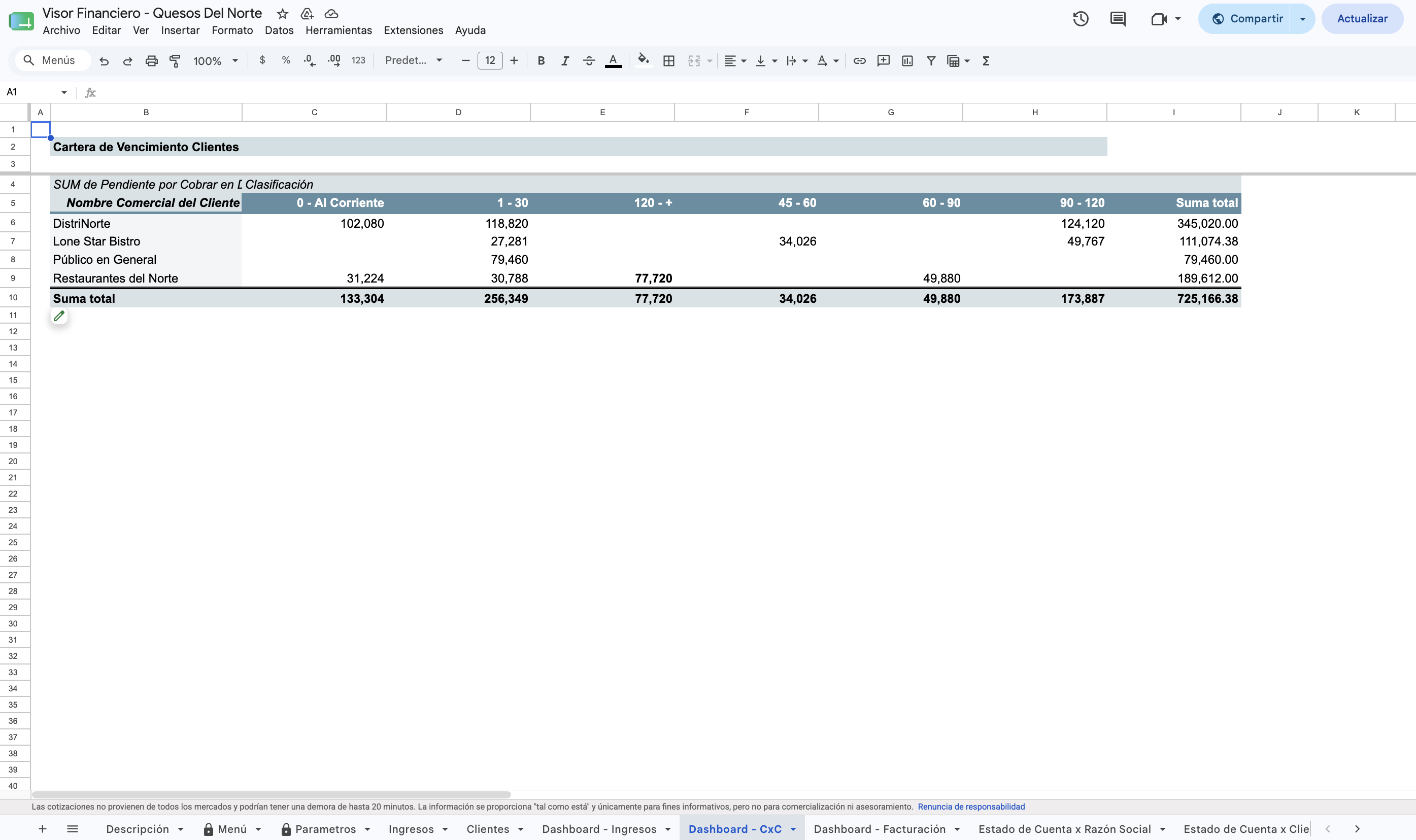Viewport: 1416px width, 840px height.
Task: Open the functions sigma icon
Action: pos(986,60)
